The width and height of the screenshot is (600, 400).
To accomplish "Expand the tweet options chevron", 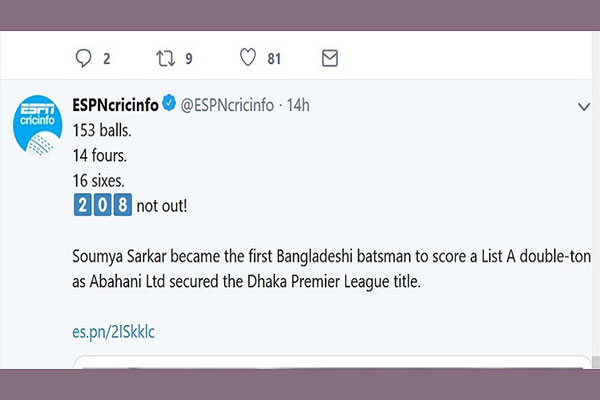I will tap(584, 106).
